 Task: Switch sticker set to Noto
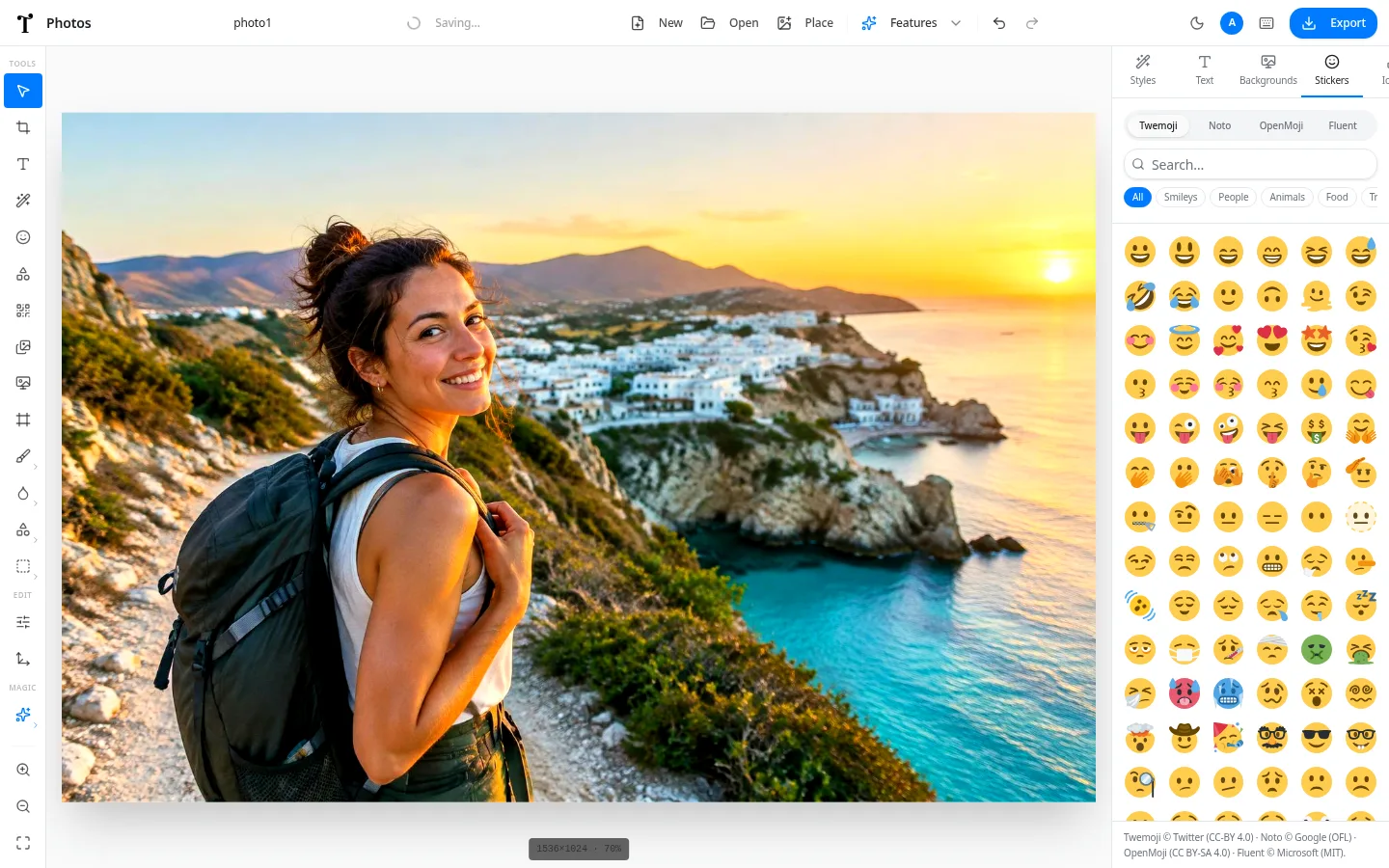click(x=1219, y=125)
